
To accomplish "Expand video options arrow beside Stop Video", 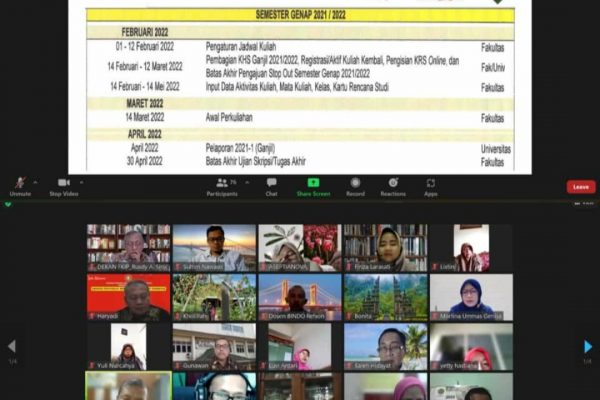I will click(80, 182).
